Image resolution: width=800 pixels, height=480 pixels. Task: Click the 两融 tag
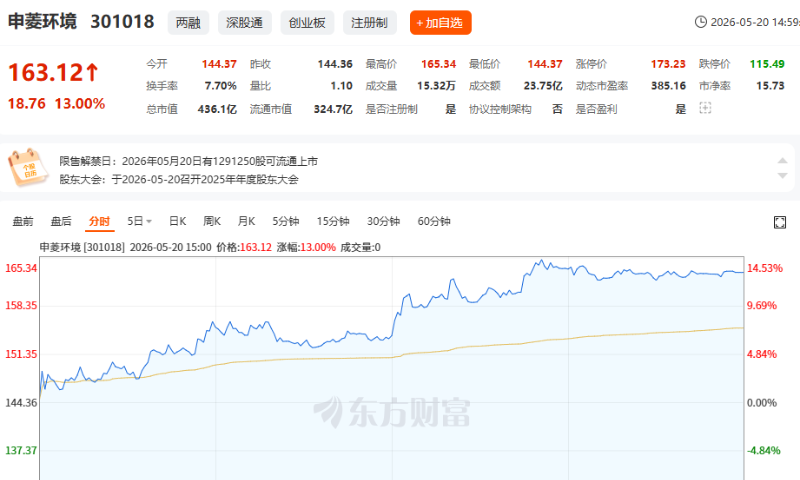coord(188,23)
